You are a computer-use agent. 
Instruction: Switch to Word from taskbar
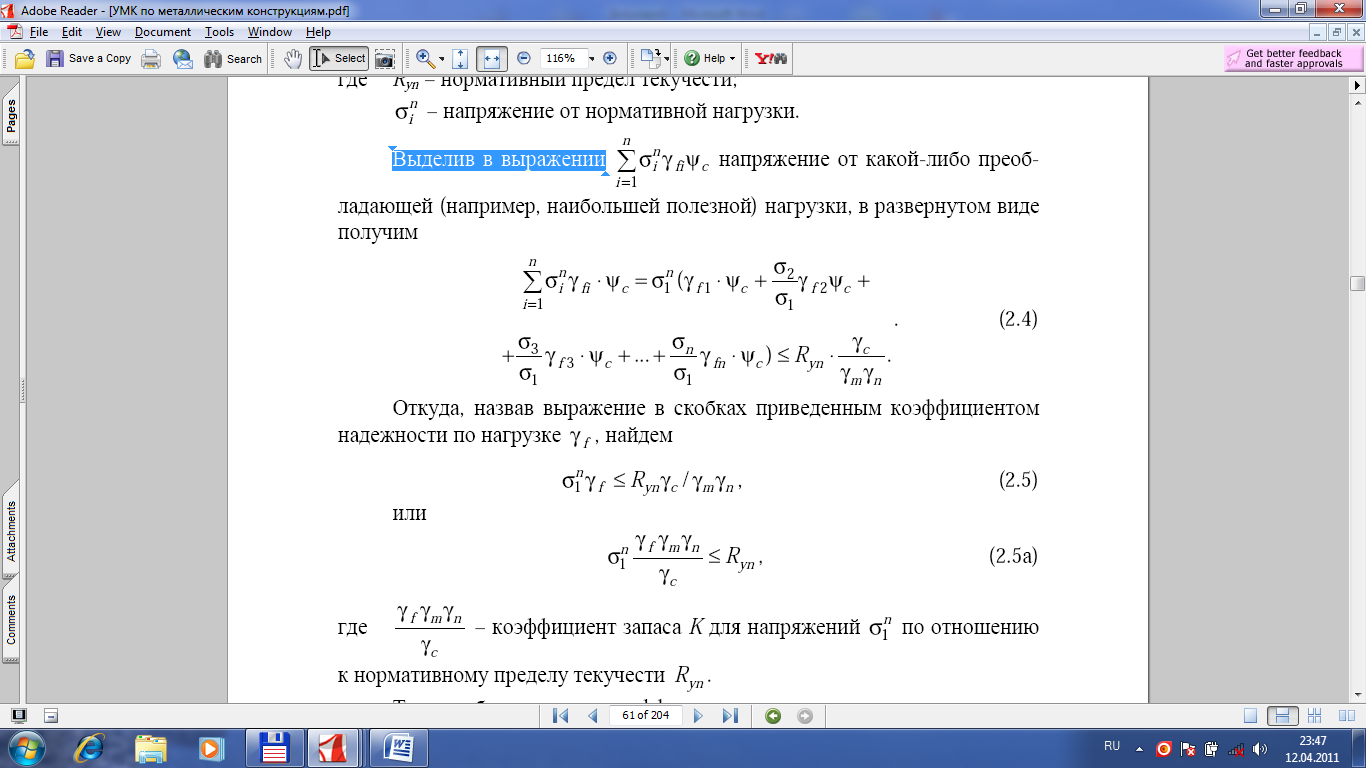399,747
